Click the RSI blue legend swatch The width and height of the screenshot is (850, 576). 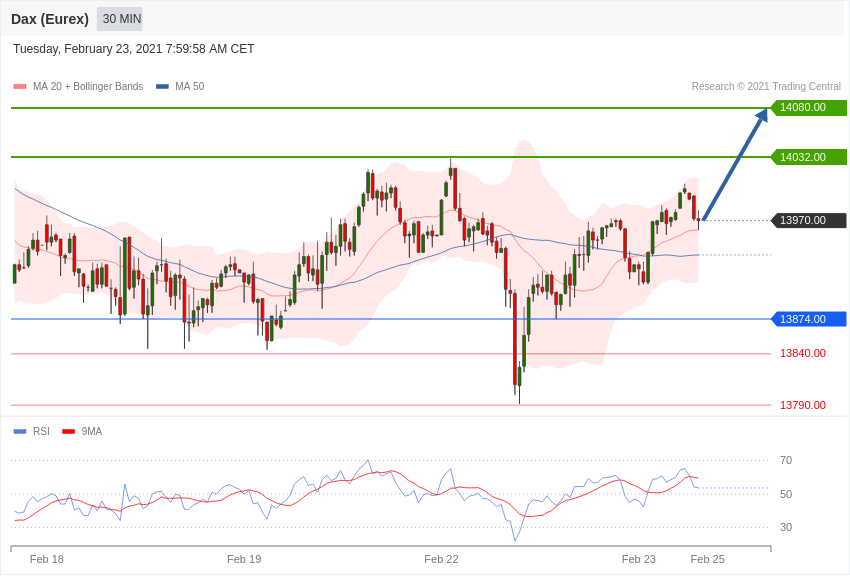[20, 432]
